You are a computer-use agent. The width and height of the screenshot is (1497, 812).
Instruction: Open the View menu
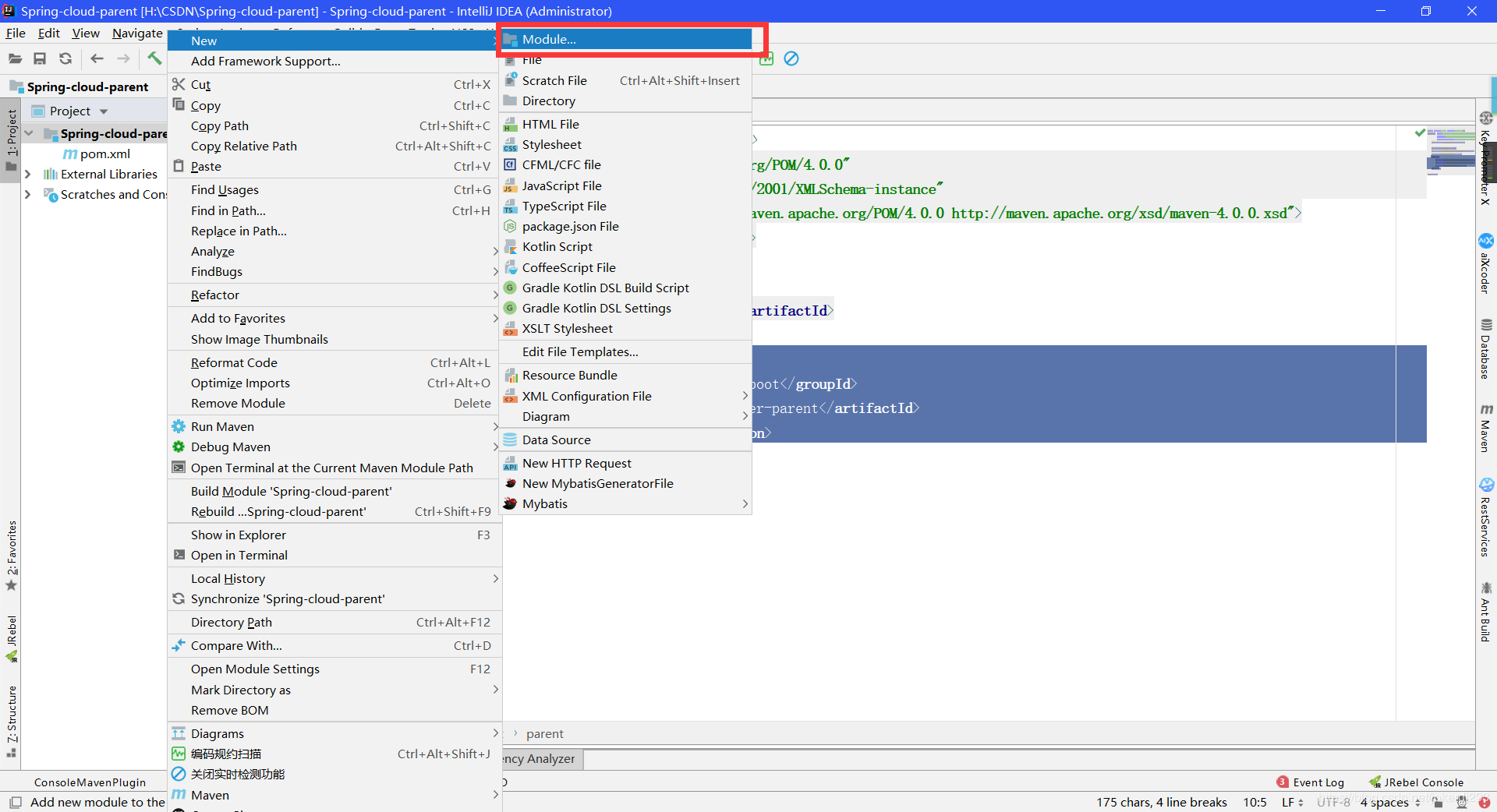[x=86, y=33]
